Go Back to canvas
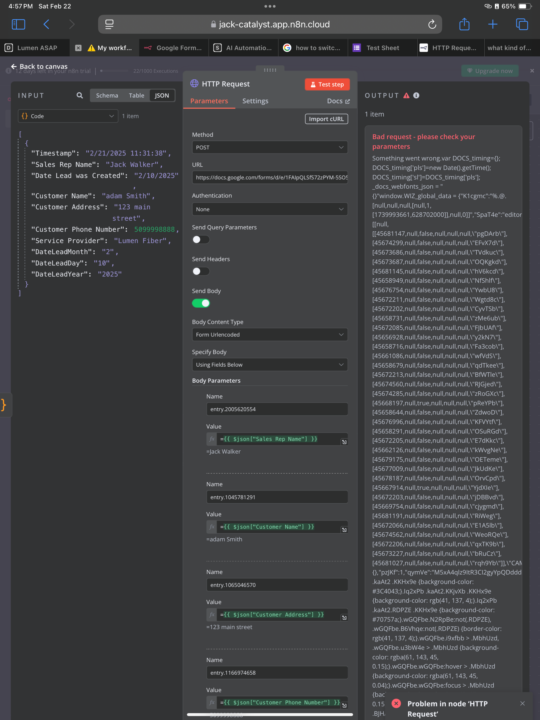The height and width of the screenshot is (720, 540). click(x=39, y=67)
